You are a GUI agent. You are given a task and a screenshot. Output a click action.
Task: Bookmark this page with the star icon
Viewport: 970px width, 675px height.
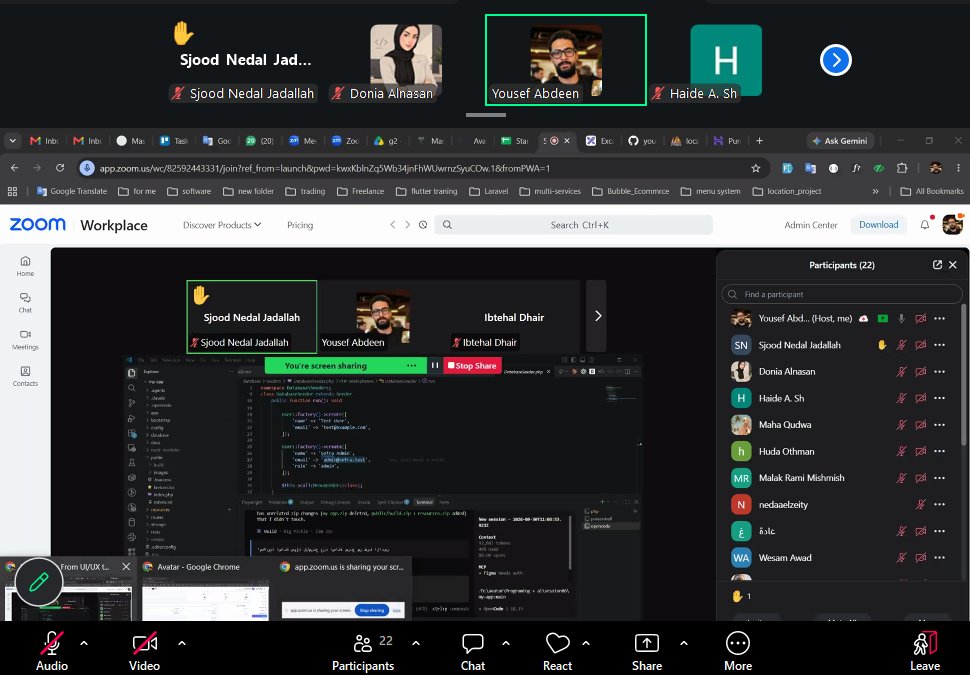click(755, 168)
